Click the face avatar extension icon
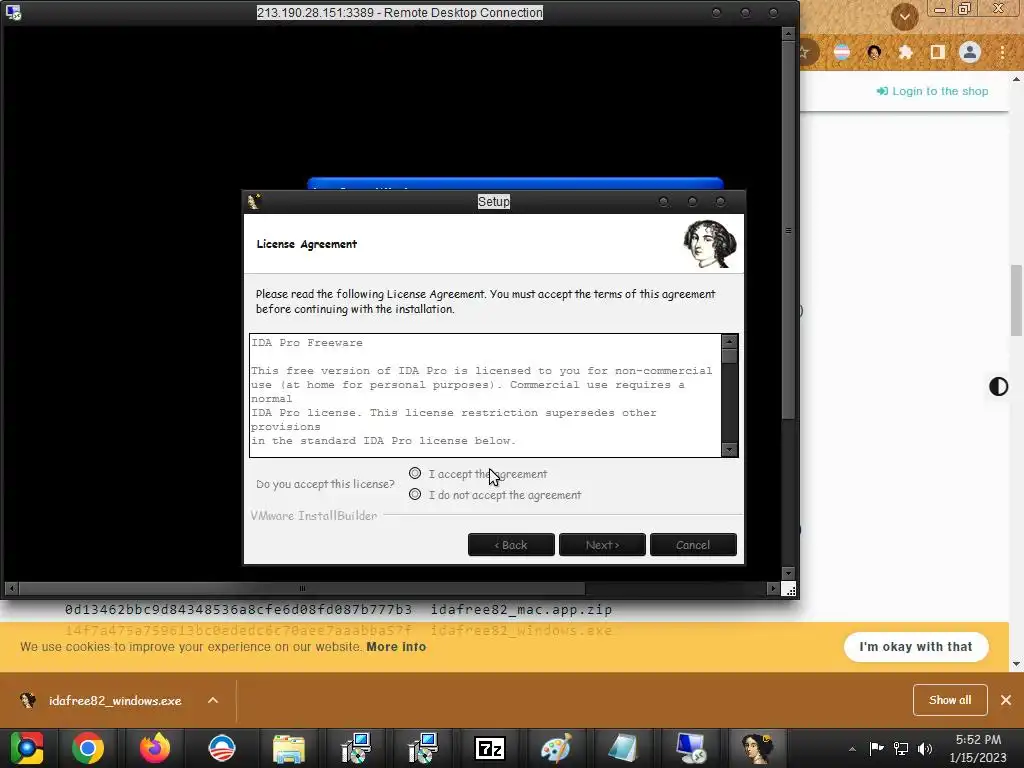Image resolution: width=1024 pixels, height=768 pixels. pos(874,52)
